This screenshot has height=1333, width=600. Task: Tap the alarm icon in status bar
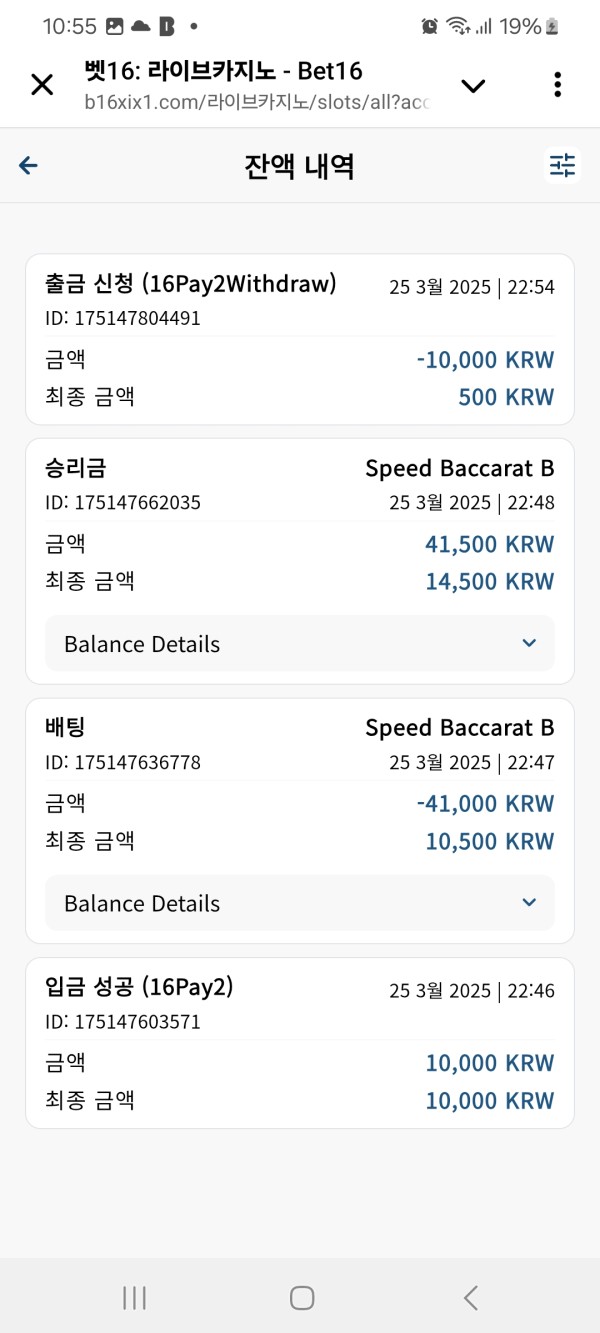(430, 27)
